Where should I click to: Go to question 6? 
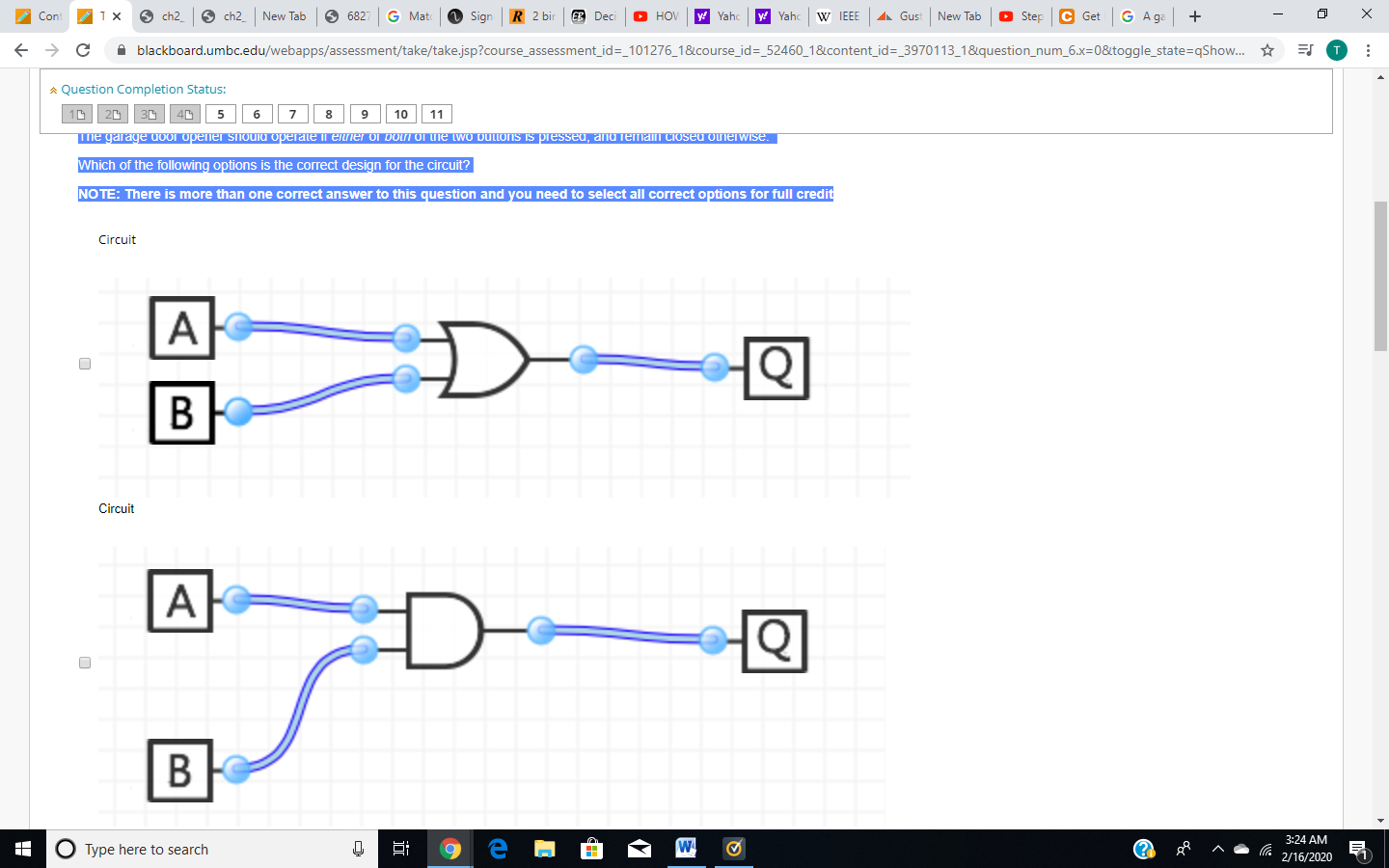coord(257,114)
